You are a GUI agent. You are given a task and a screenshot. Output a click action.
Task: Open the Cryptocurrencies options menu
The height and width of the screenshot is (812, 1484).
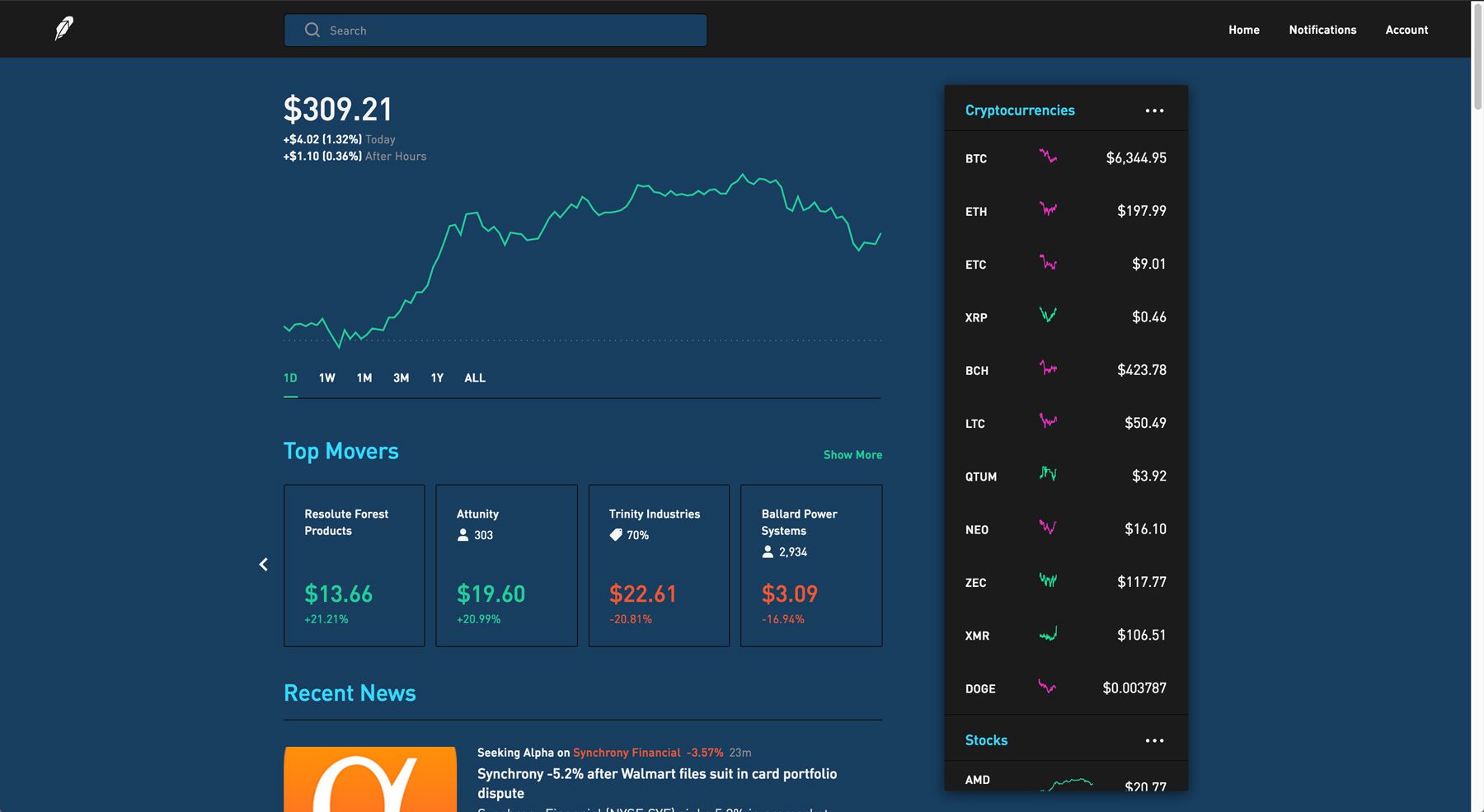click(1154, 110)
